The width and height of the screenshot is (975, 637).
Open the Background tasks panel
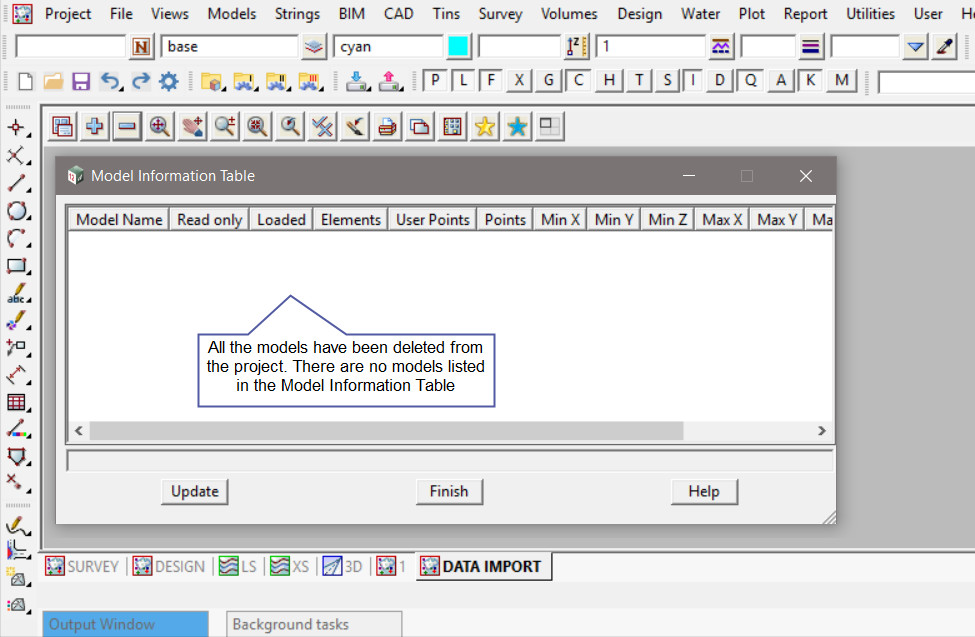coord(314,624)
